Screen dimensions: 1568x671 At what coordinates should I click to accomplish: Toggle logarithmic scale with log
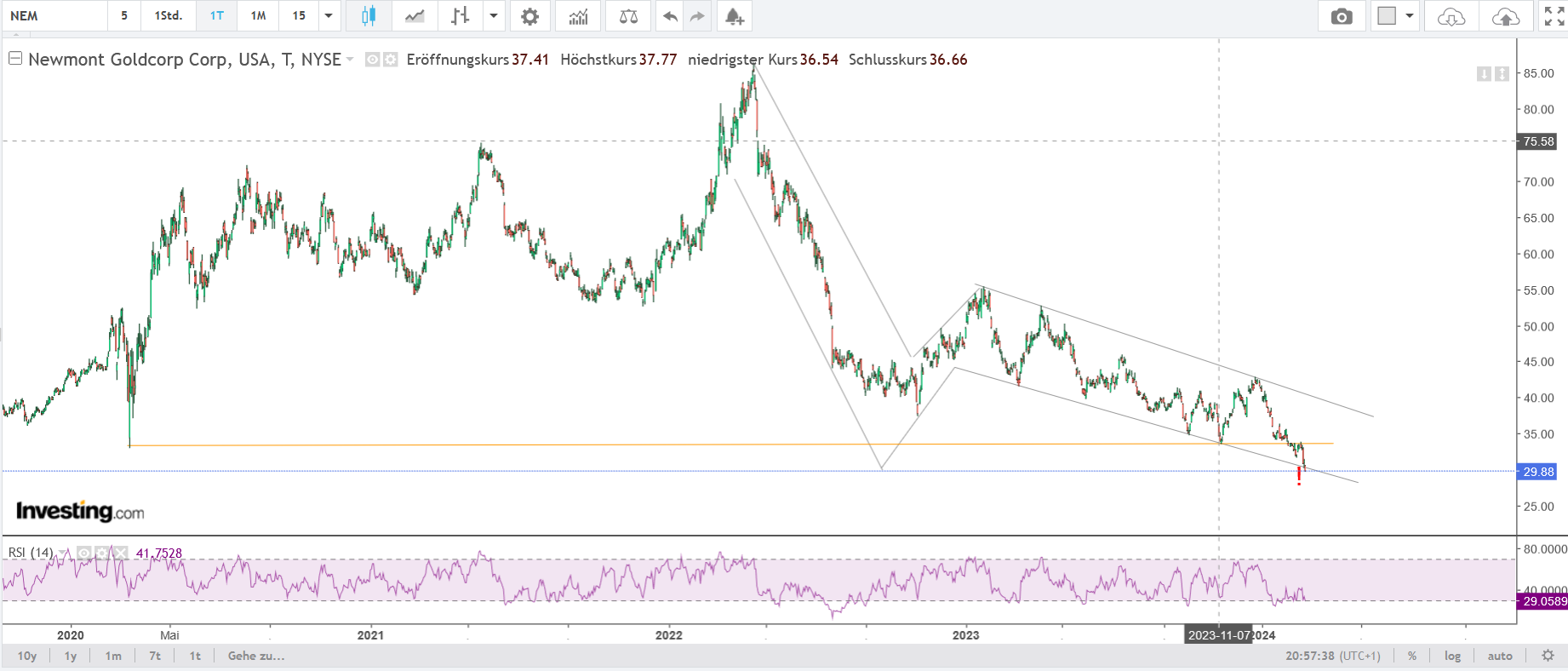click(1452, 656)
